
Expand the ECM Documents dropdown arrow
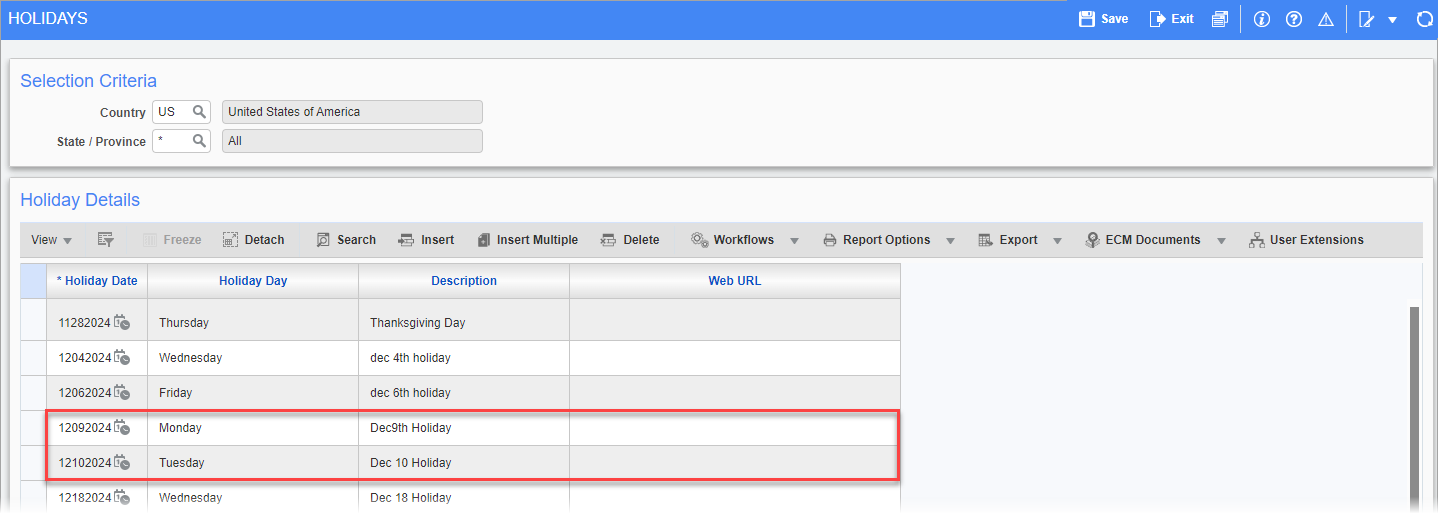click(x=1221, y=241)
